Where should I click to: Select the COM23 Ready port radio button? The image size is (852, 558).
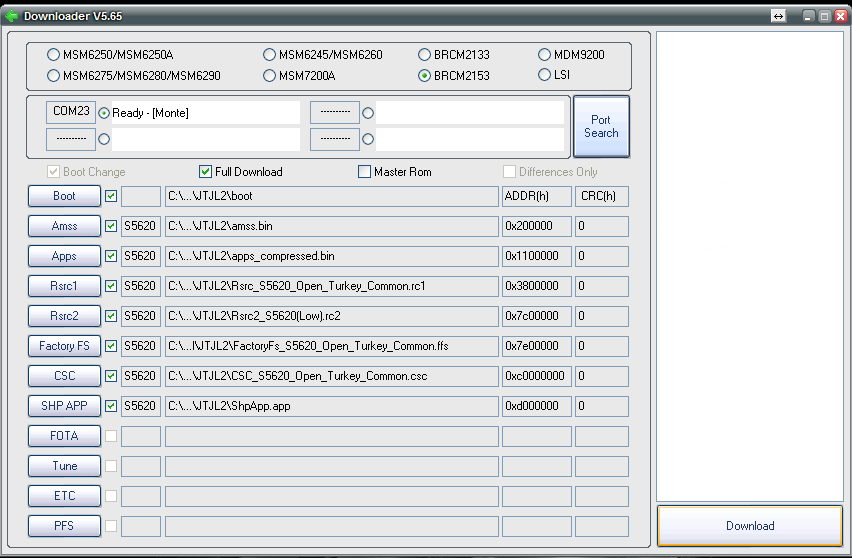(104, 113)
